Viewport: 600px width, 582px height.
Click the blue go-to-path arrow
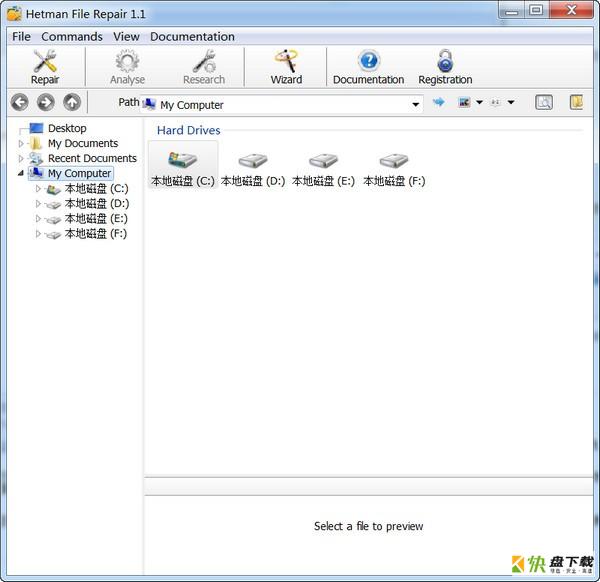pyautogui.click(x=439, y=102)
